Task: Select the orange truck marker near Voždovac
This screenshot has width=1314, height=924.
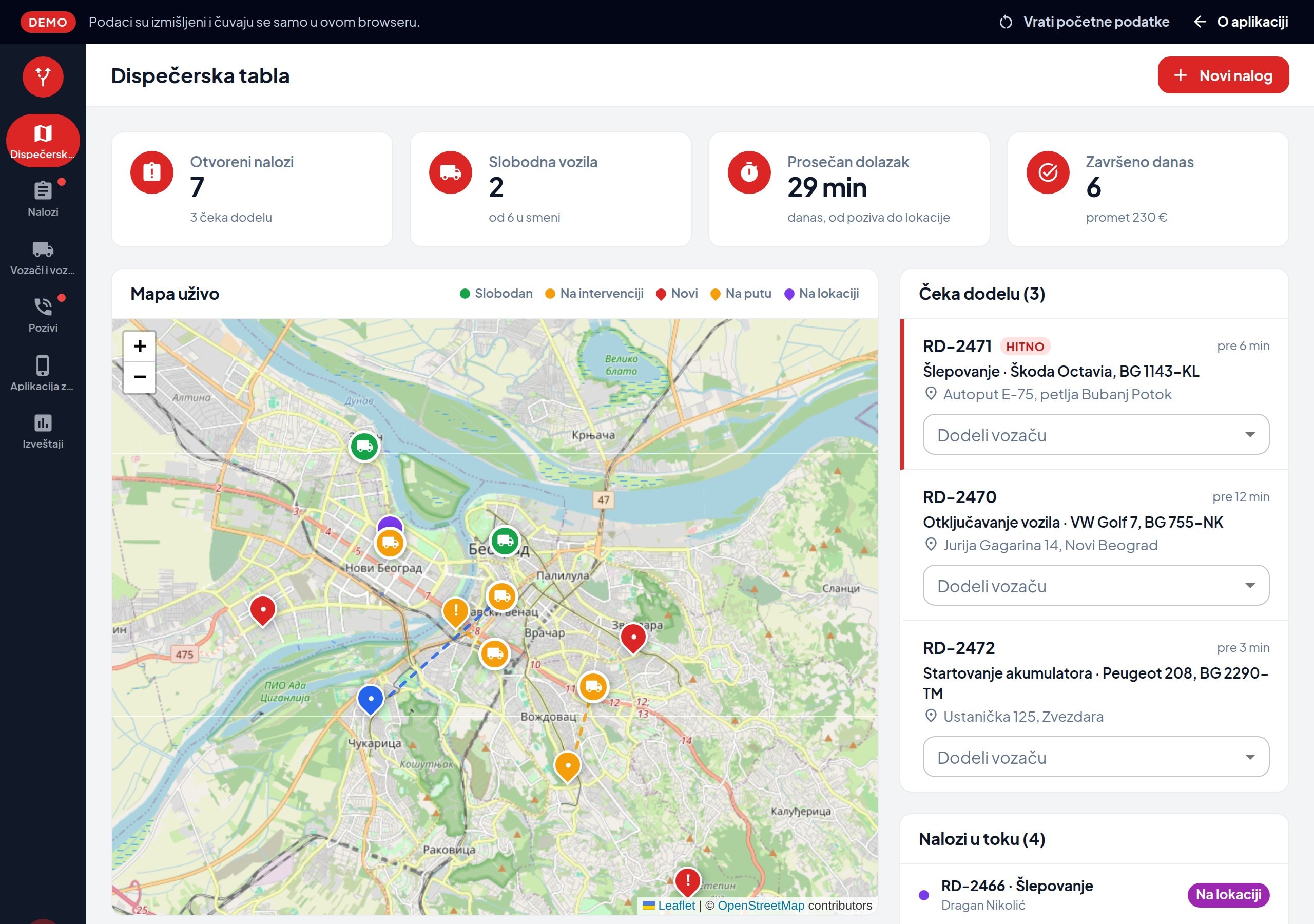Action: click(593, 686)
